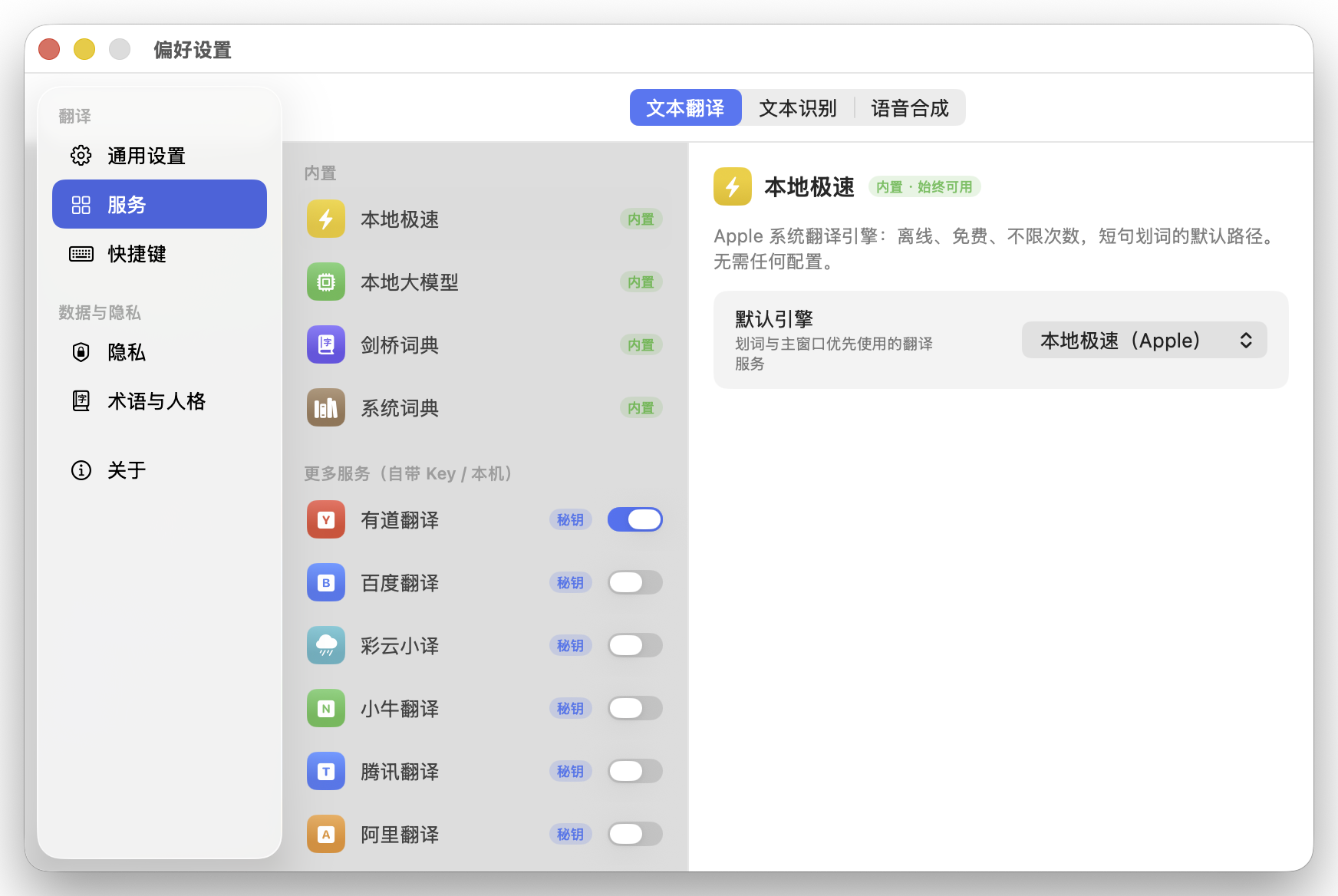This screenshot has height=896, width=1338.
Task: Select the 阿里翻译 service name
Action: (400, 835)
